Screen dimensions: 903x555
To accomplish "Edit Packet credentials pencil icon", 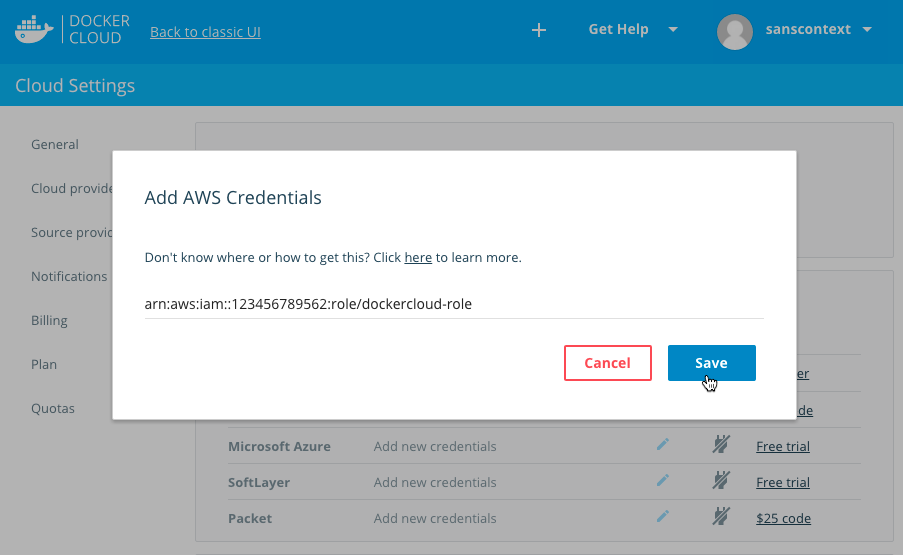I will click(662, 518).
